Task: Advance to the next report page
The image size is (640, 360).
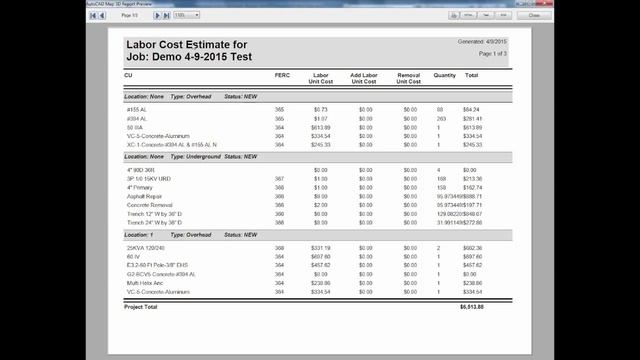Action: (x=157, y=16)
